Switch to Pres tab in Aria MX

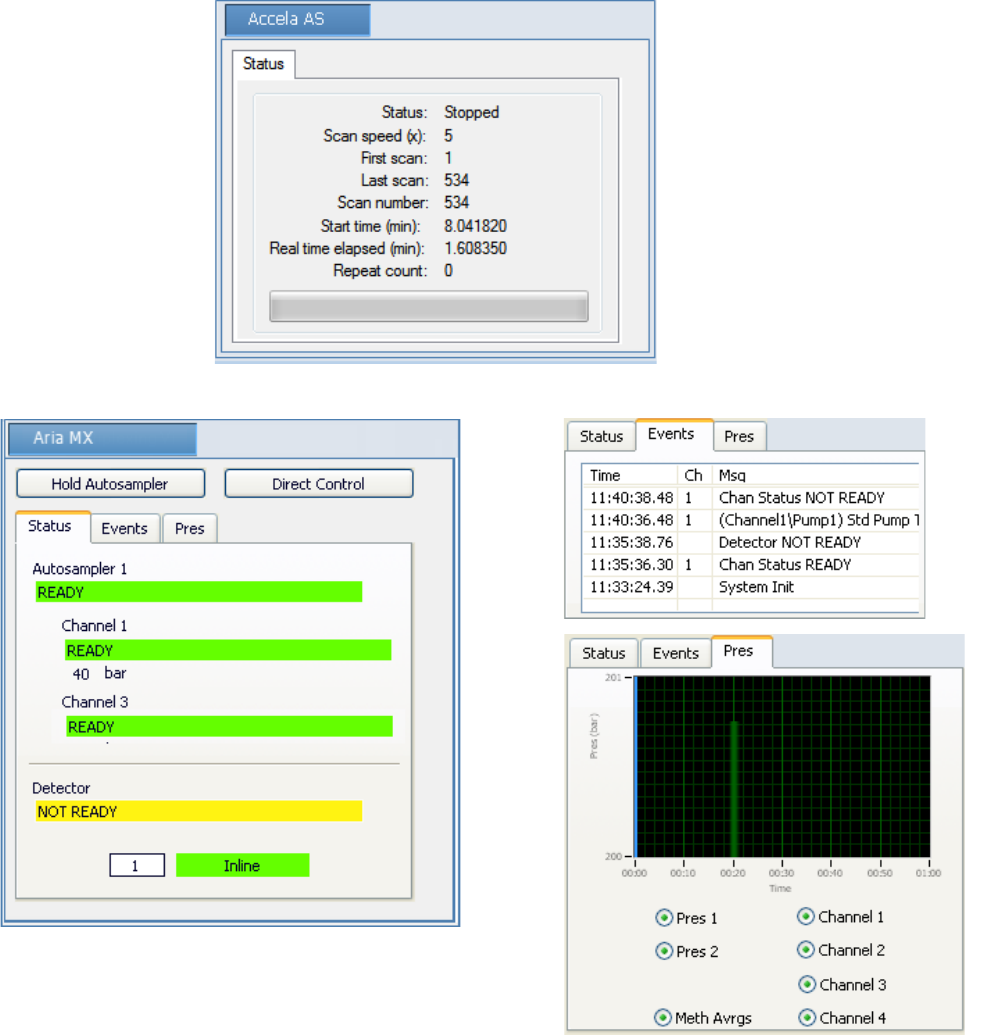coord(189,529)
